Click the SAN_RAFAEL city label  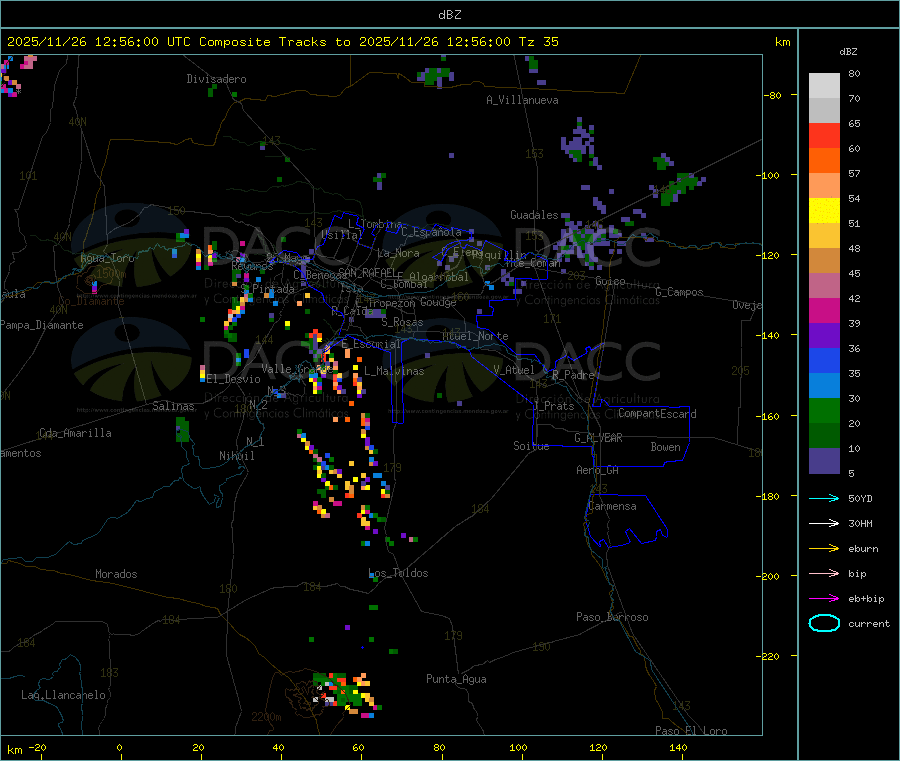click(x=367, y=272)
